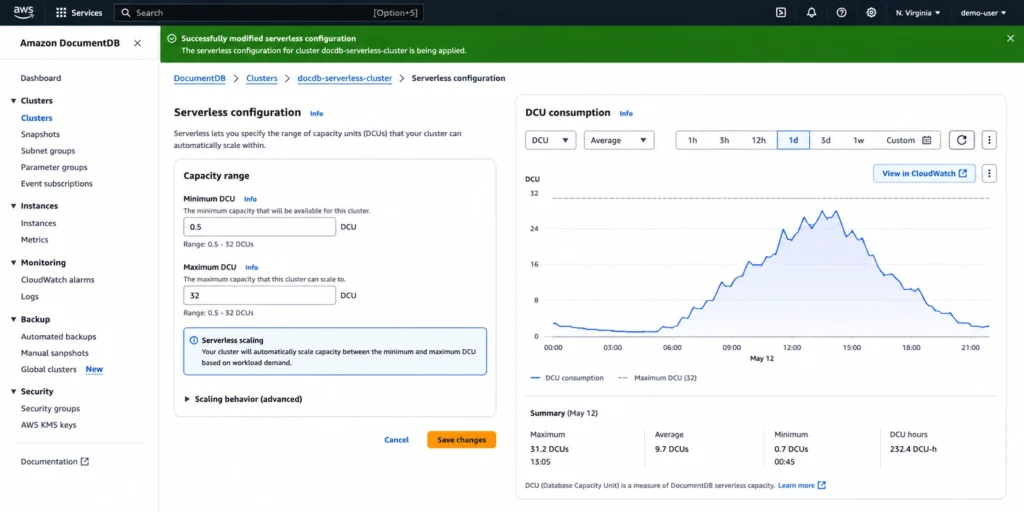Open the DCU metric dropdown
Screen dimensions: 1024x512
[551, 140]
